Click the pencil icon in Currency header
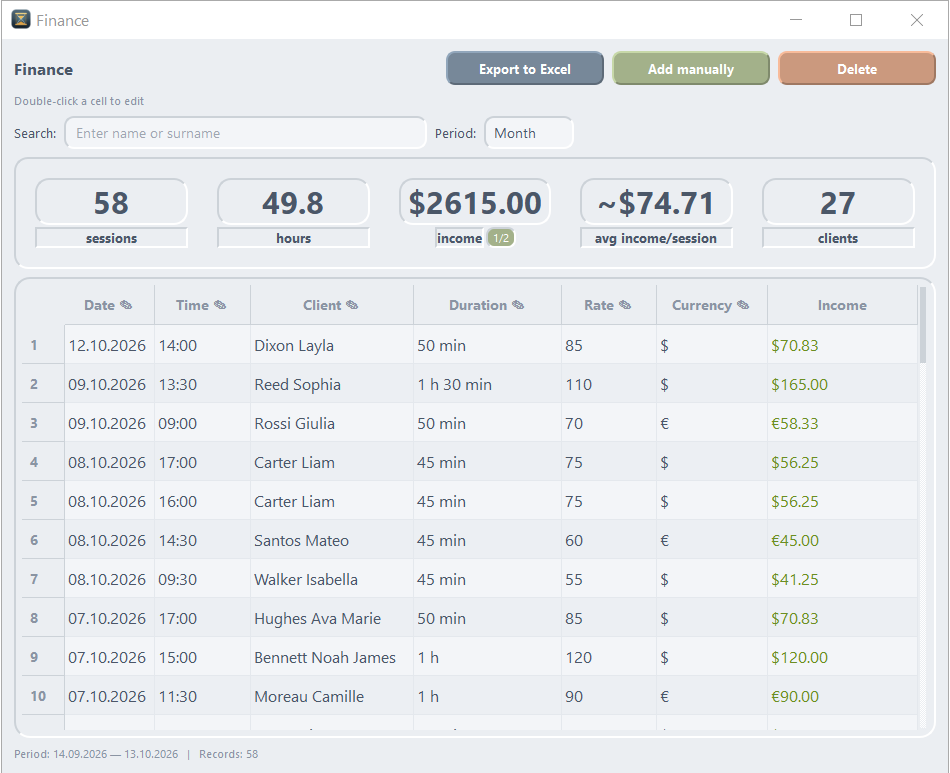950x773 pixels. click(x=743, y=305)
